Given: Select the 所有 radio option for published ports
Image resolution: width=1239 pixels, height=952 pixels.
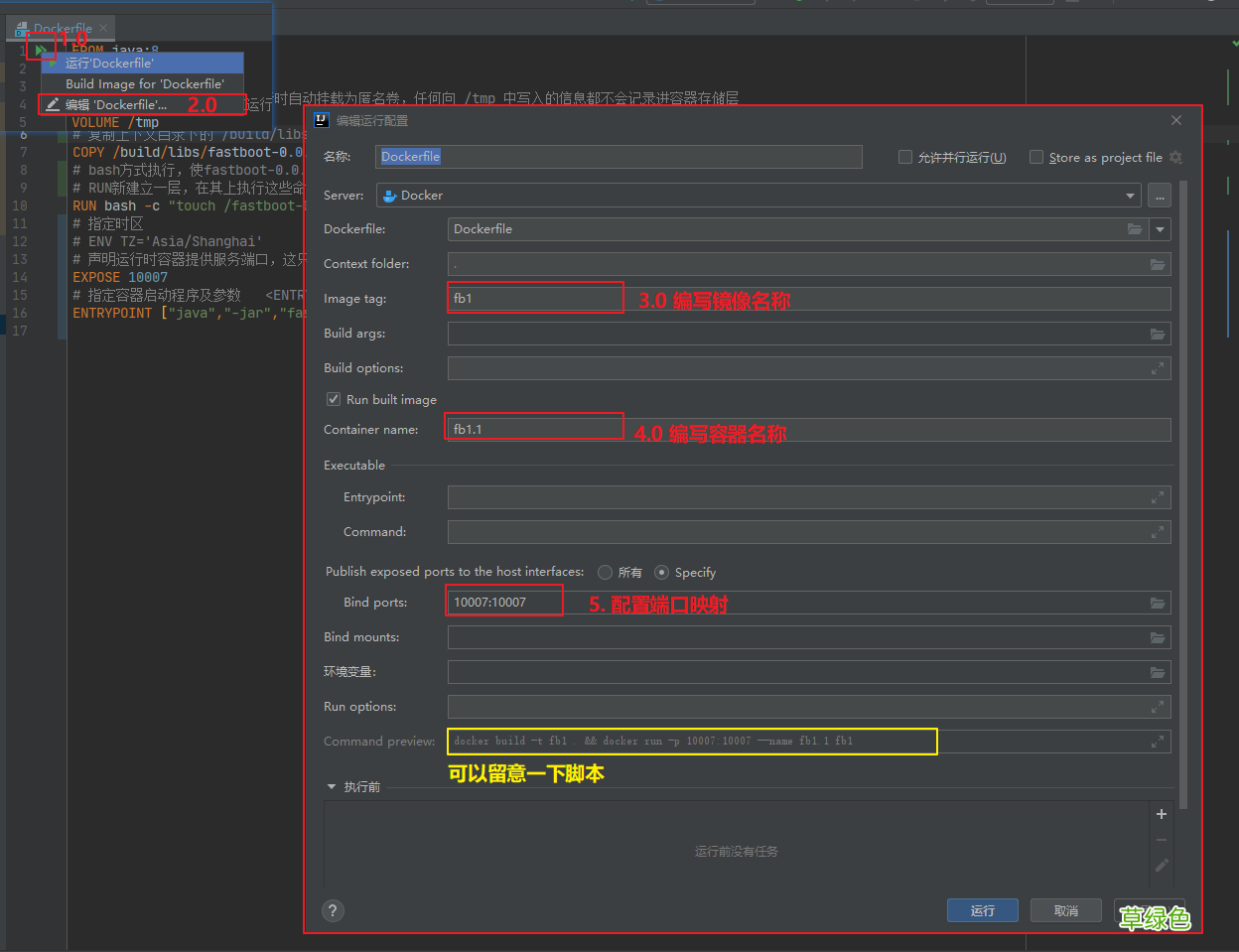Looking at the screenshot, I should (x=605, y=573).
